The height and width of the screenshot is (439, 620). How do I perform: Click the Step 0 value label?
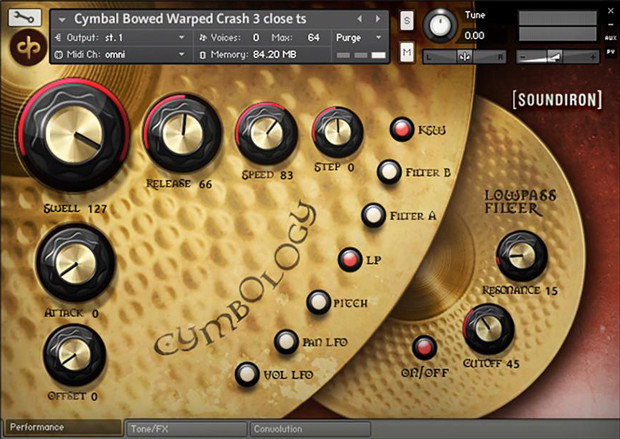pos(334,167)
